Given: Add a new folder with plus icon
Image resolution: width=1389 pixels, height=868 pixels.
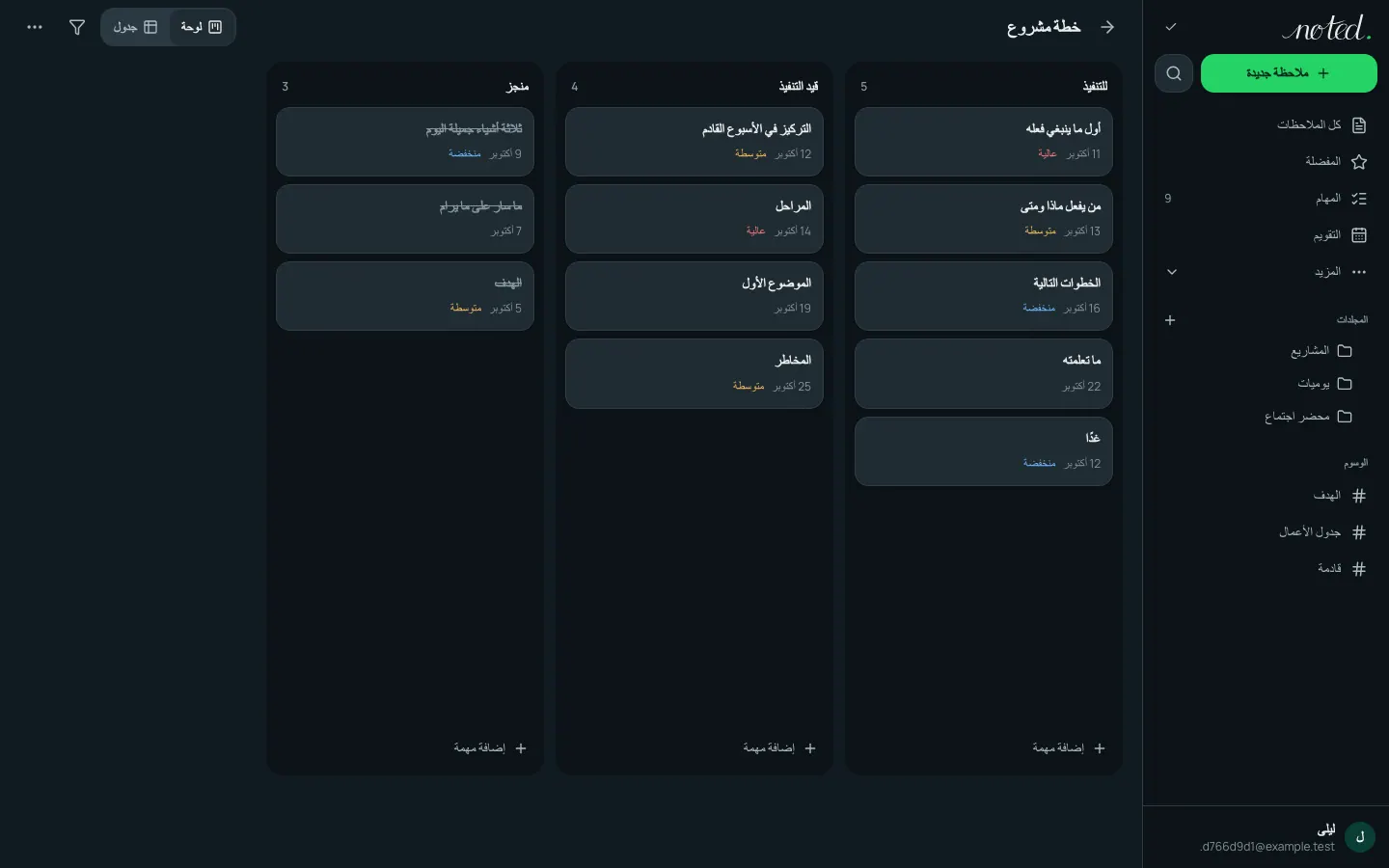Looking at the screenshot, I should [x=1170, y=320].
